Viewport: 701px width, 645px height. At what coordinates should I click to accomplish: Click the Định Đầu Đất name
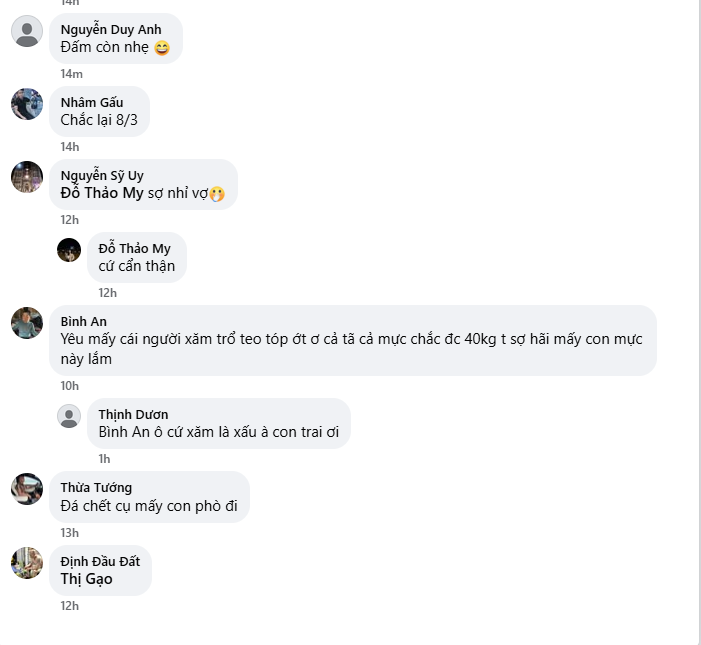(x=100, y=561)
